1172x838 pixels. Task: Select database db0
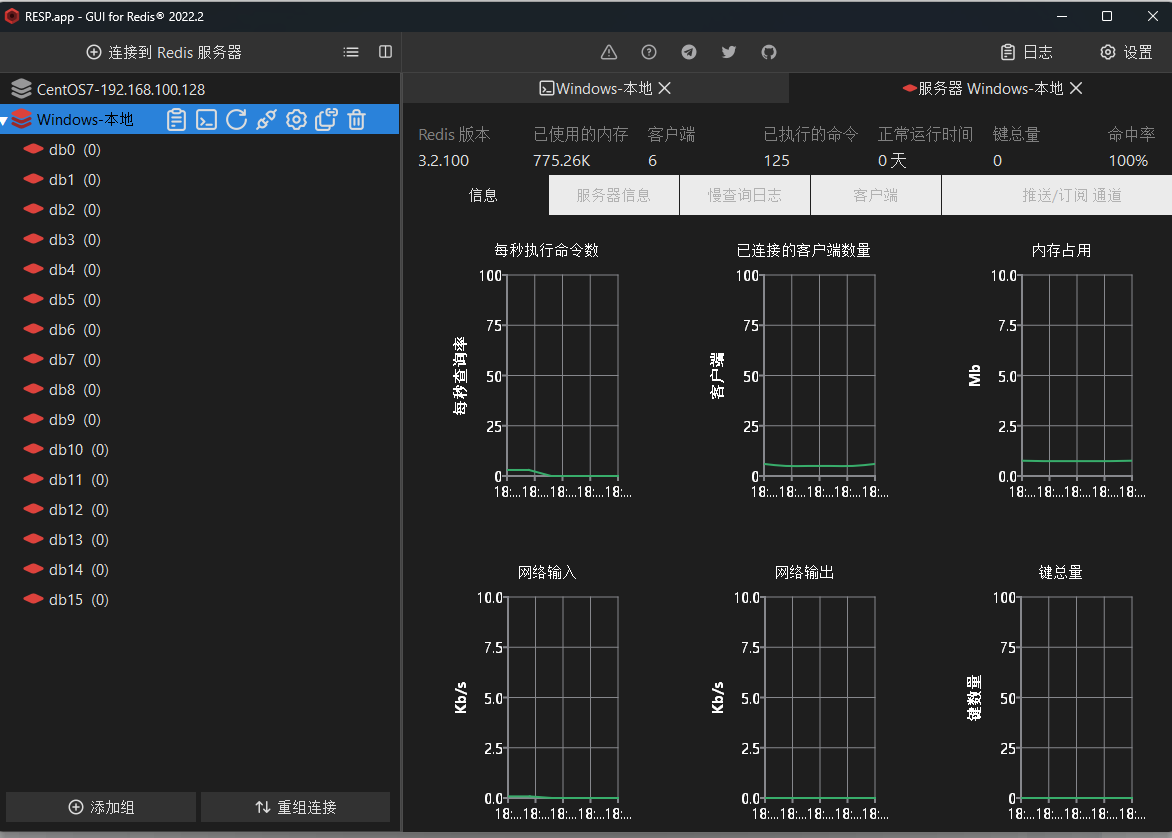click(x=62, y=150)
